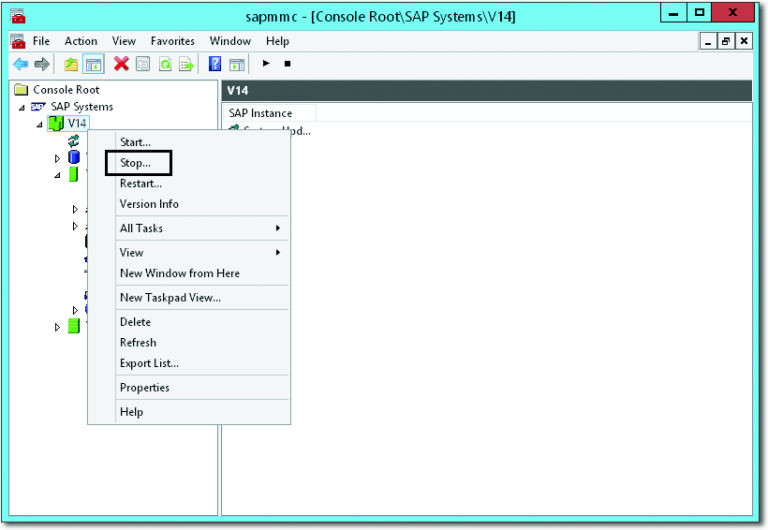The height and width of the screenshot is (530, 768).
Task: Choose Stop... from the context menu
Action: point(136,163)
